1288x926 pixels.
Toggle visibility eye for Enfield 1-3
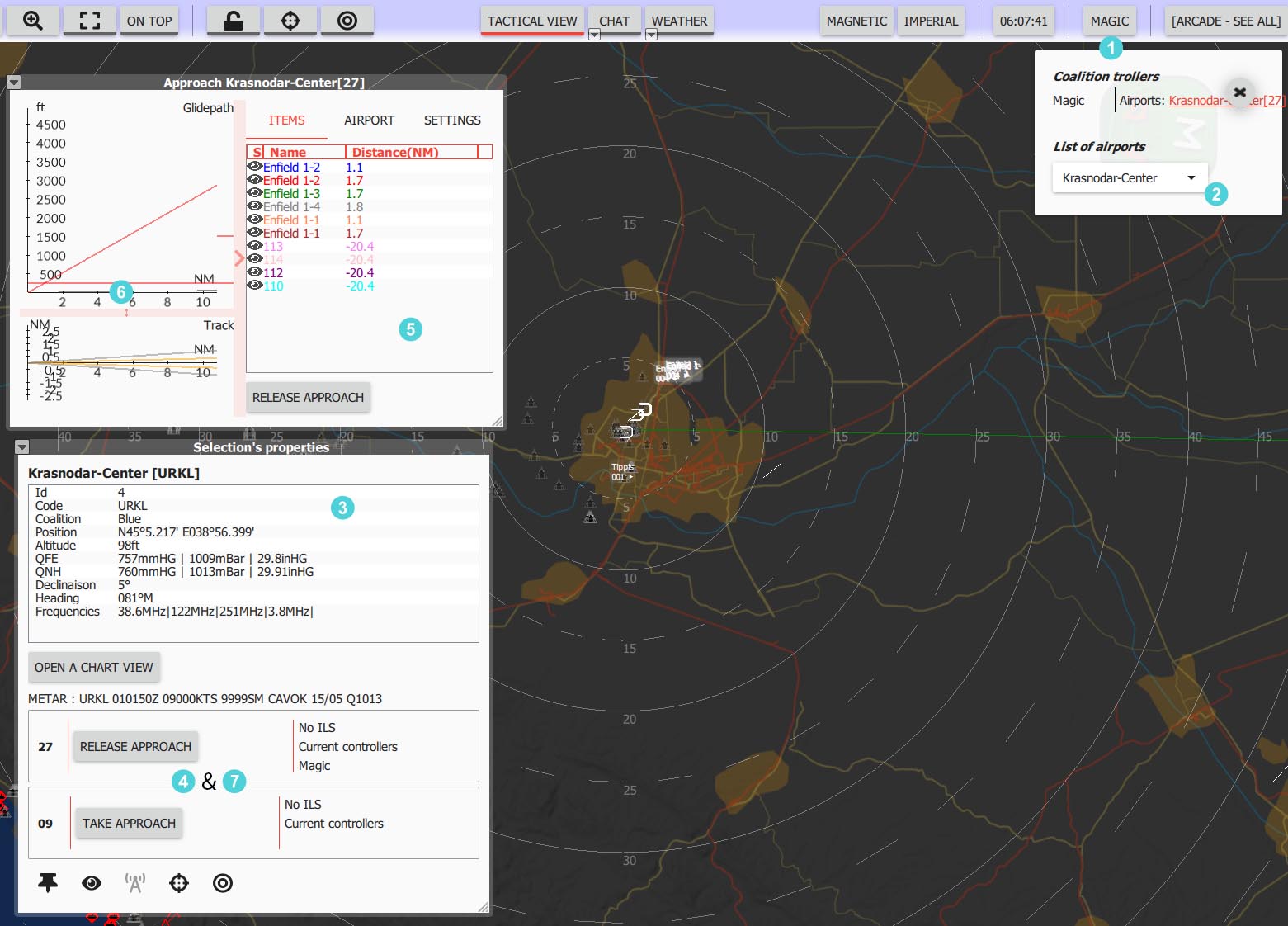(255, 193)
